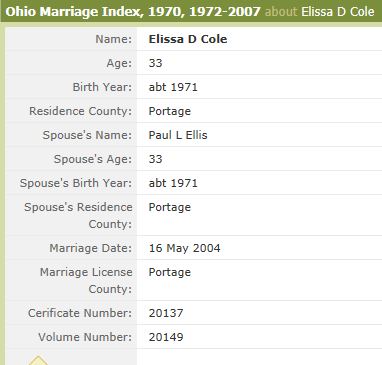This screenshot has height=365, width=382.
Task: Click the Spouse's Age value 33
Action: point(155,159)
